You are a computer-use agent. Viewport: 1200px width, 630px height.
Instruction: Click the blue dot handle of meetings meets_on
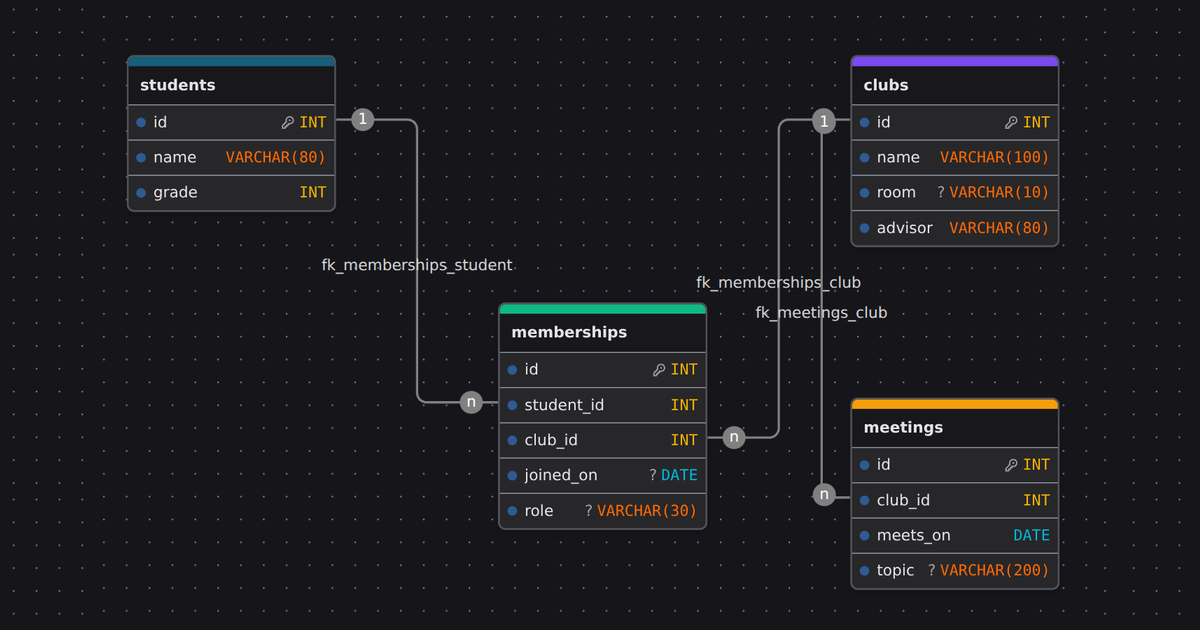pyautogui.click(x=865, y=535)
